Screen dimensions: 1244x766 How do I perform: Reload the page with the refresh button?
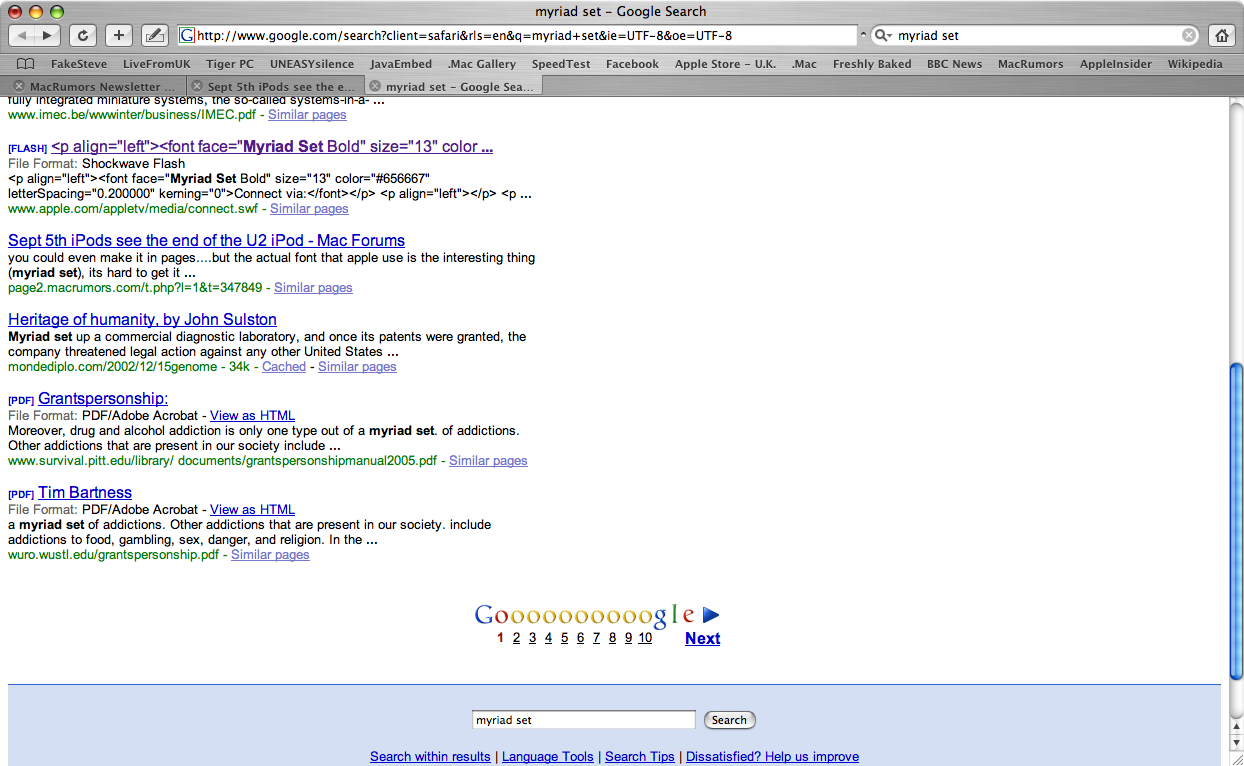83,35
